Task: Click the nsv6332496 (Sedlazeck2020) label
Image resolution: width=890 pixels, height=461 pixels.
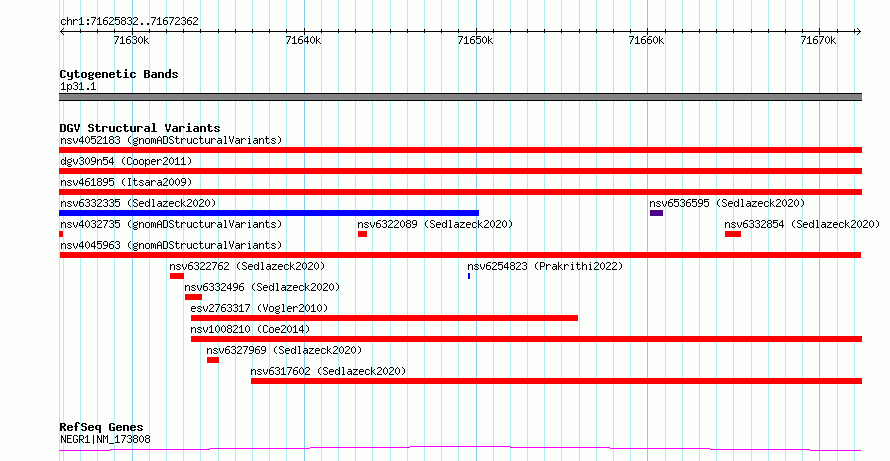Action: pyautogui.click(x=262, y=287)
